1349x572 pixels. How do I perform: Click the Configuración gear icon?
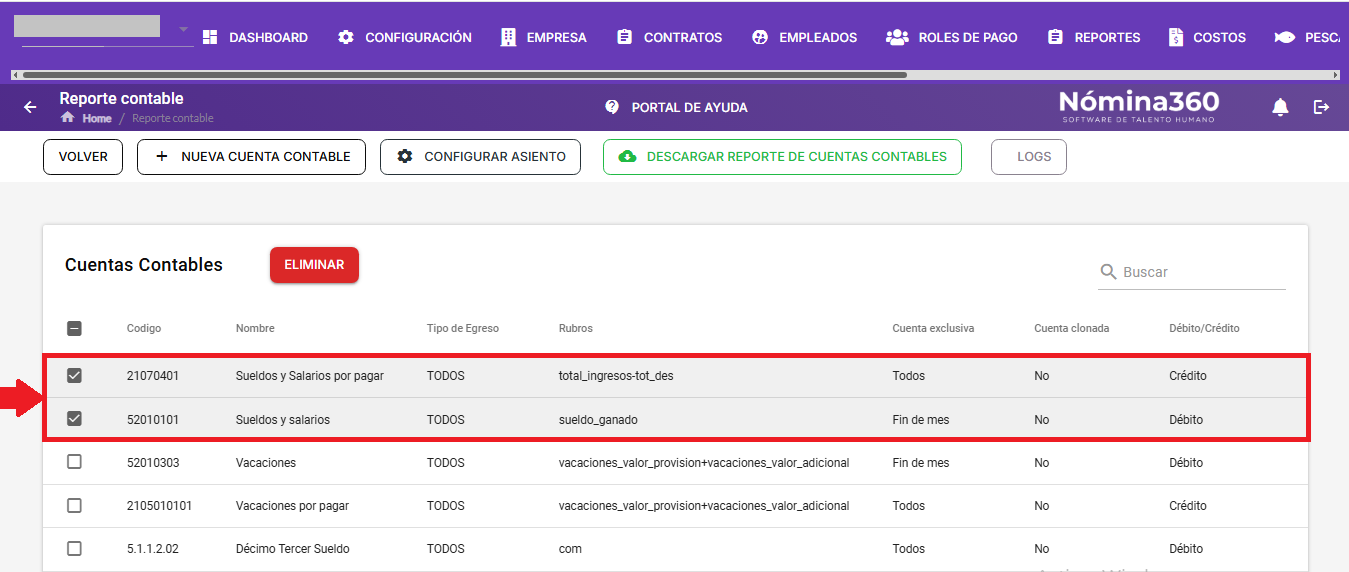(346, 37)
